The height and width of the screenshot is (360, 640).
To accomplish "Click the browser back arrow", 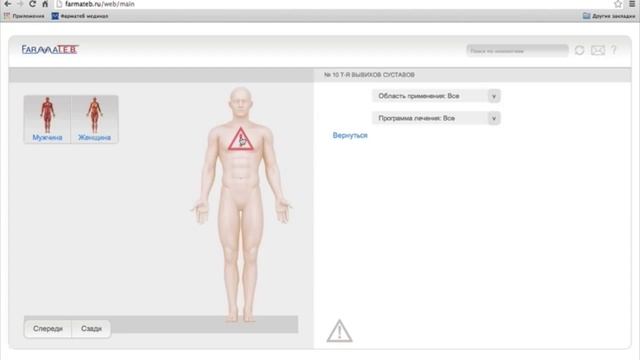I will (8, 4).
